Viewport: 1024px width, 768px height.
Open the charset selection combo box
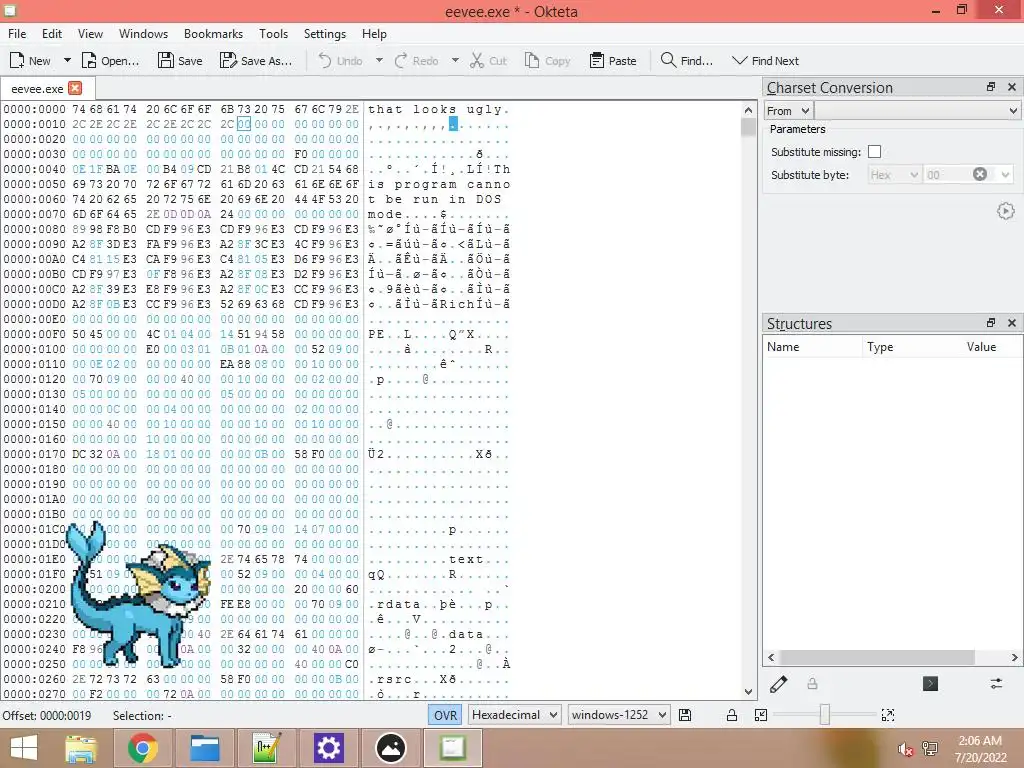[917, 111]
